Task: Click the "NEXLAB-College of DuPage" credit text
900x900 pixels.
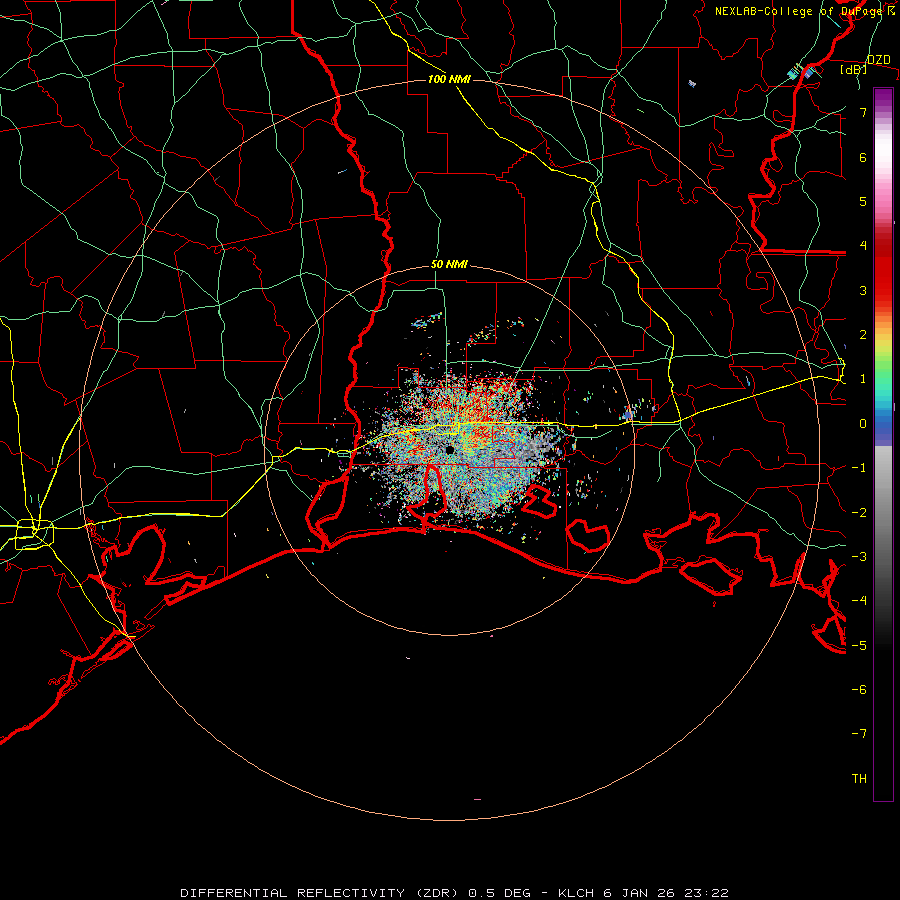Action: click(798, 11)
